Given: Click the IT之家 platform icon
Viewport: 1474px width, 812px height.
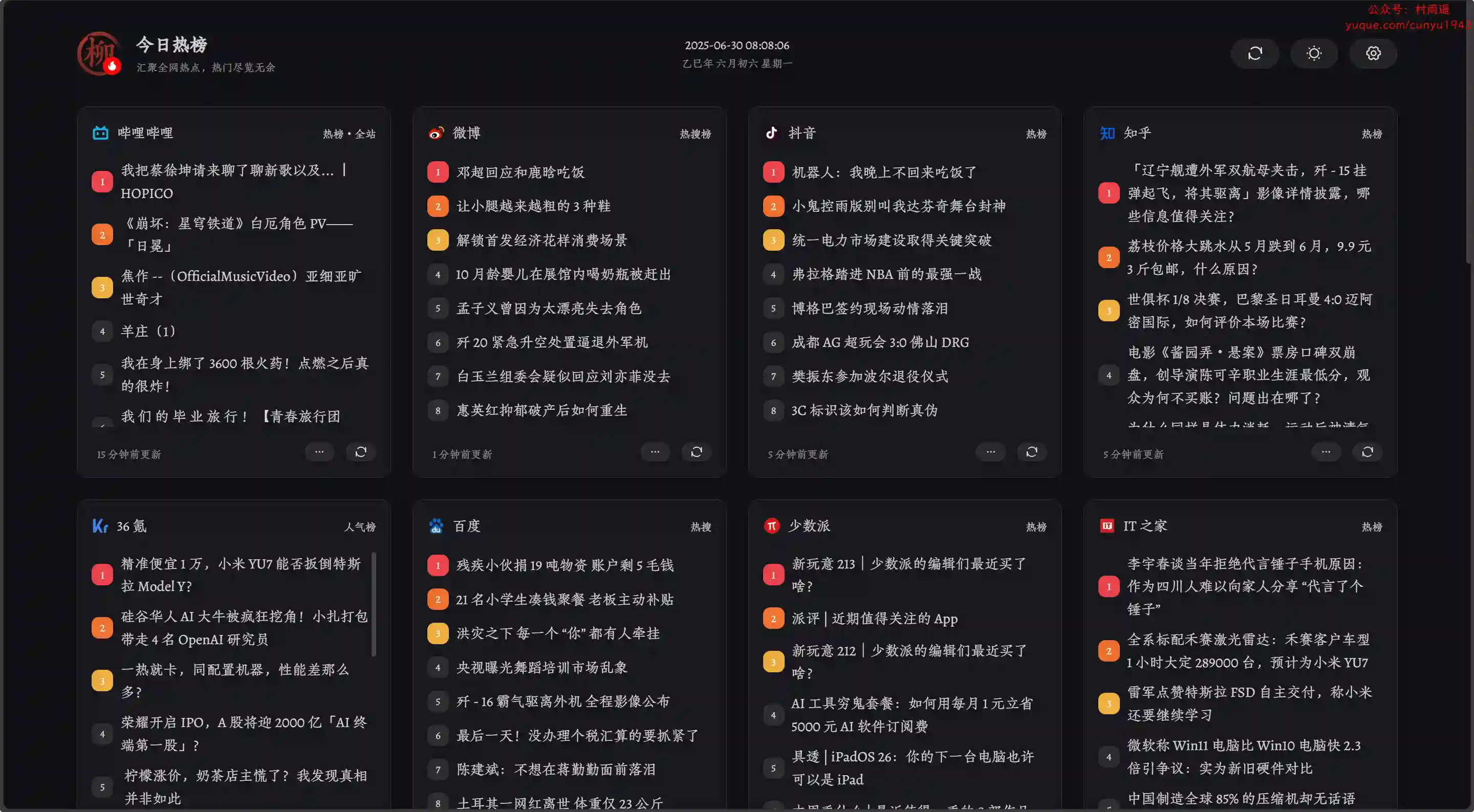Looking at the screenshot, I should 1107,526.
